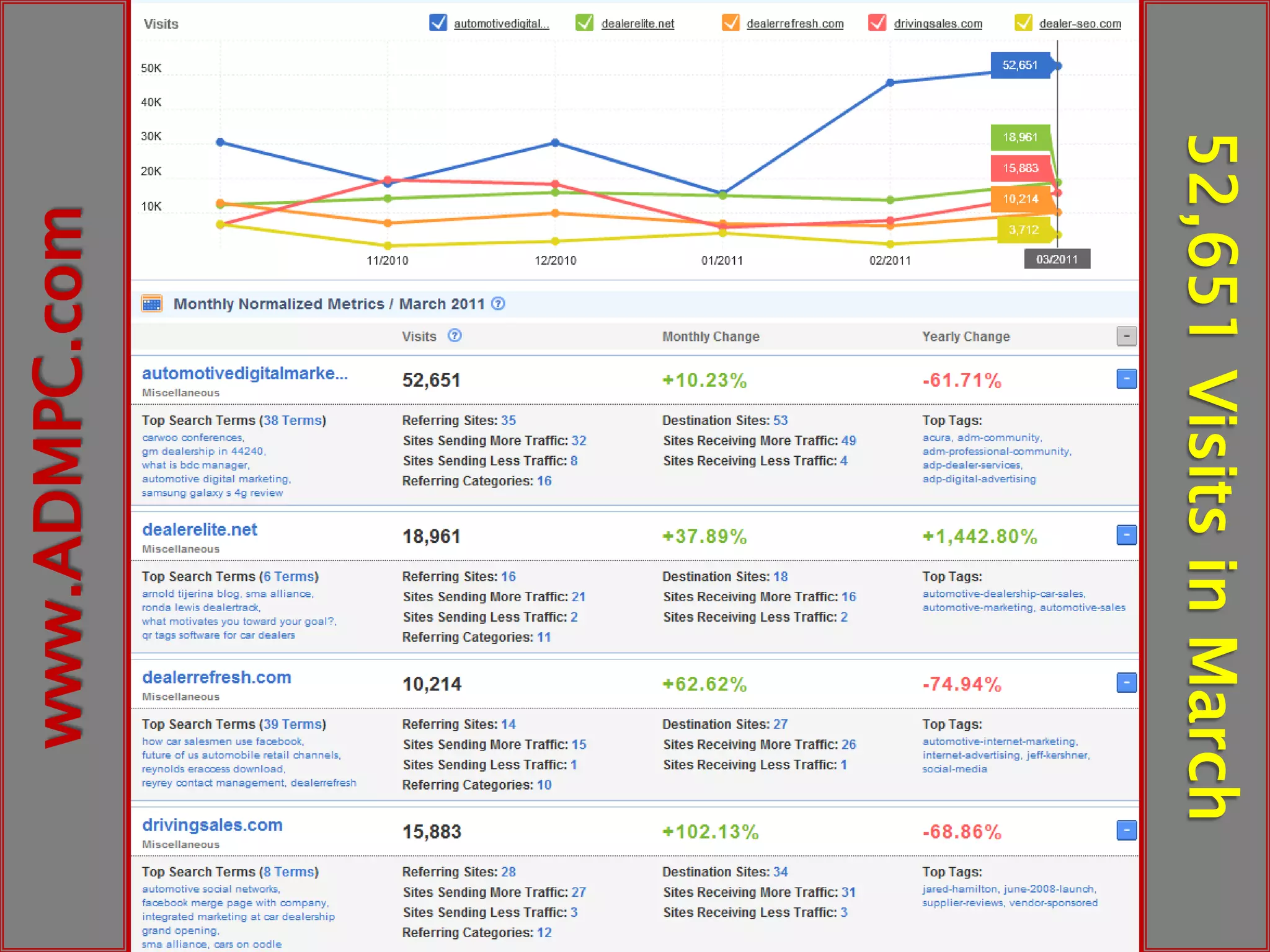The image size is (1270, 952).
Task: Click help icon next to March 2011
Action: 498,304
